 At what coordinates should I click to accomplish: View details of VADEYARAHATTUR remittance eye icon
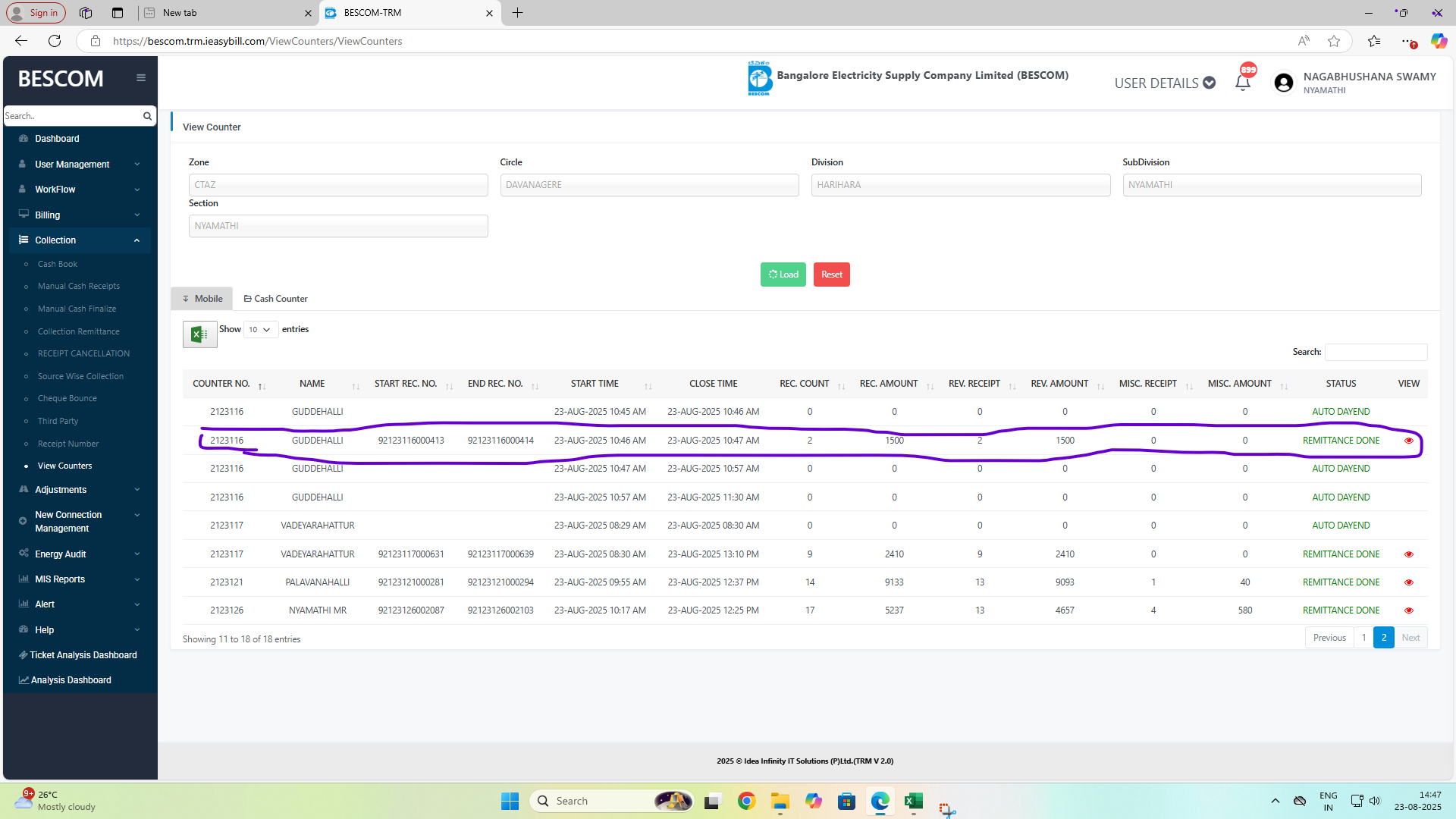pos(1408,554)
